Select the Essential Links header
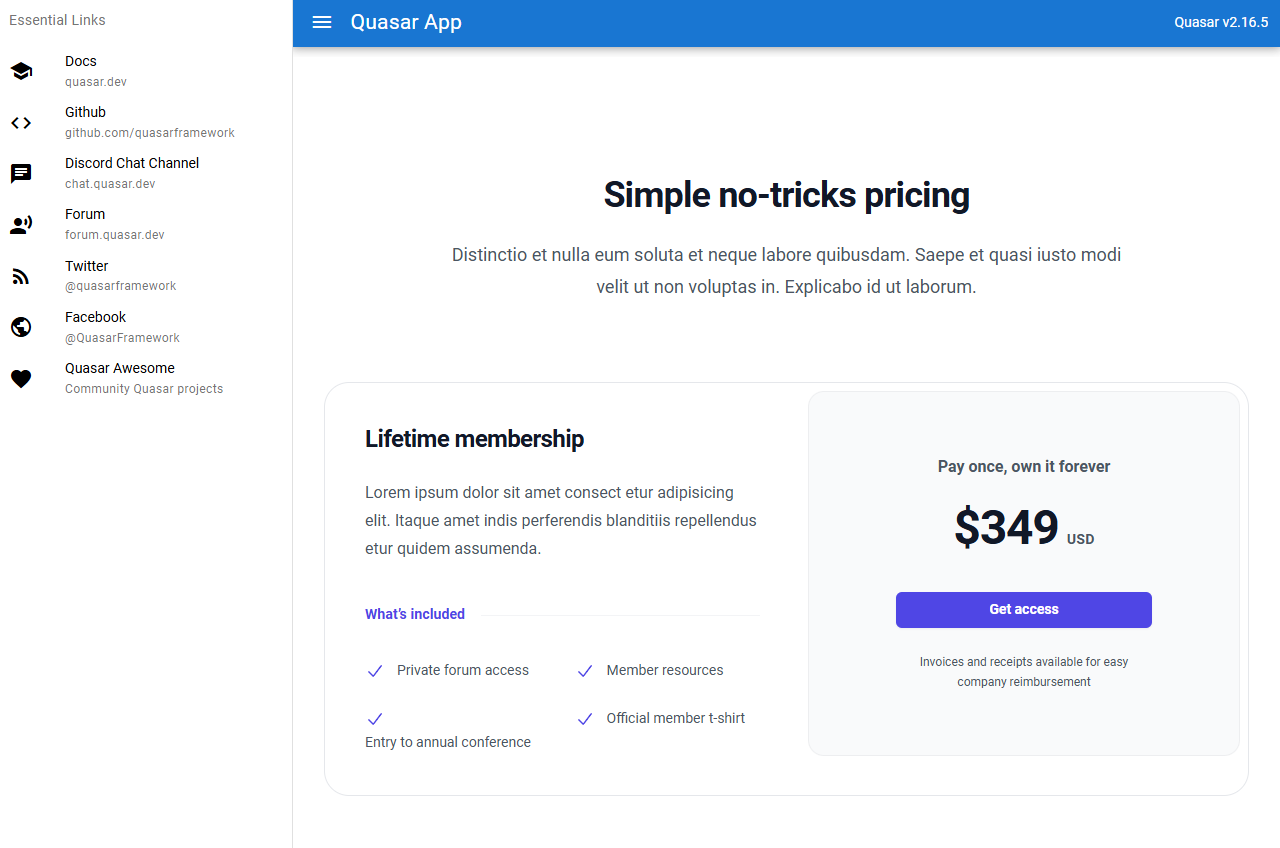The width and height of the screenshot is (1280, 848). coord(57,20)
